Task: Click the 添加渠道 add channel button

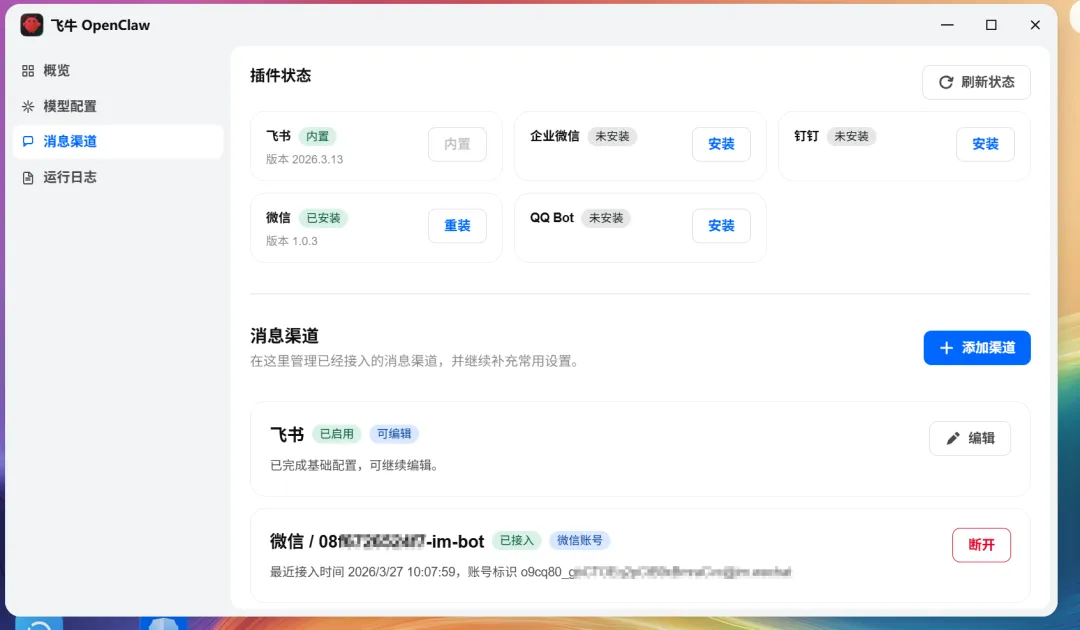Action: coord(977,348)
